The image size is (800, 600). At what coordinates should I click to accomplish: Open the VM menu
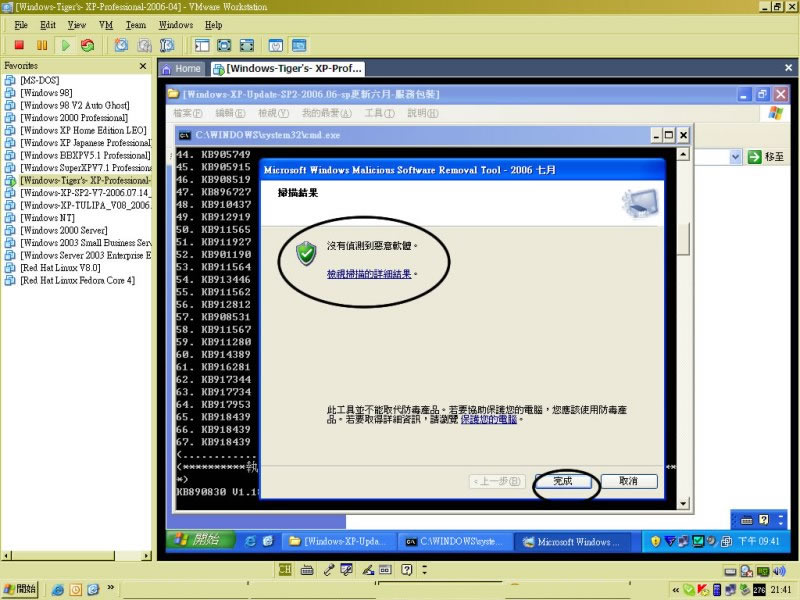click(106, 25)
